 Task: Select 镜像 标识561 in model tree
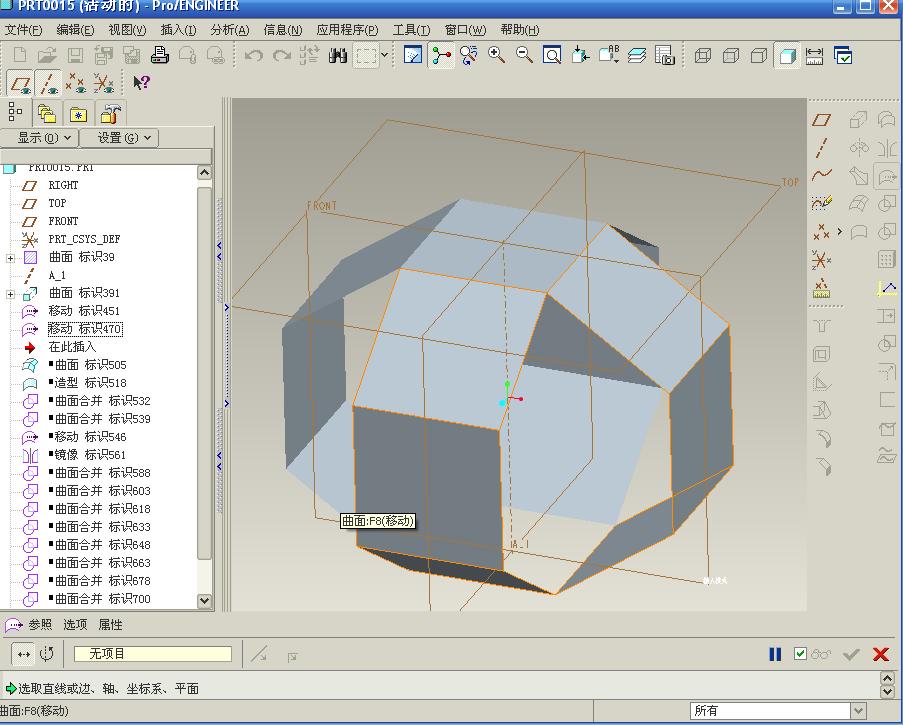(90, 455)
